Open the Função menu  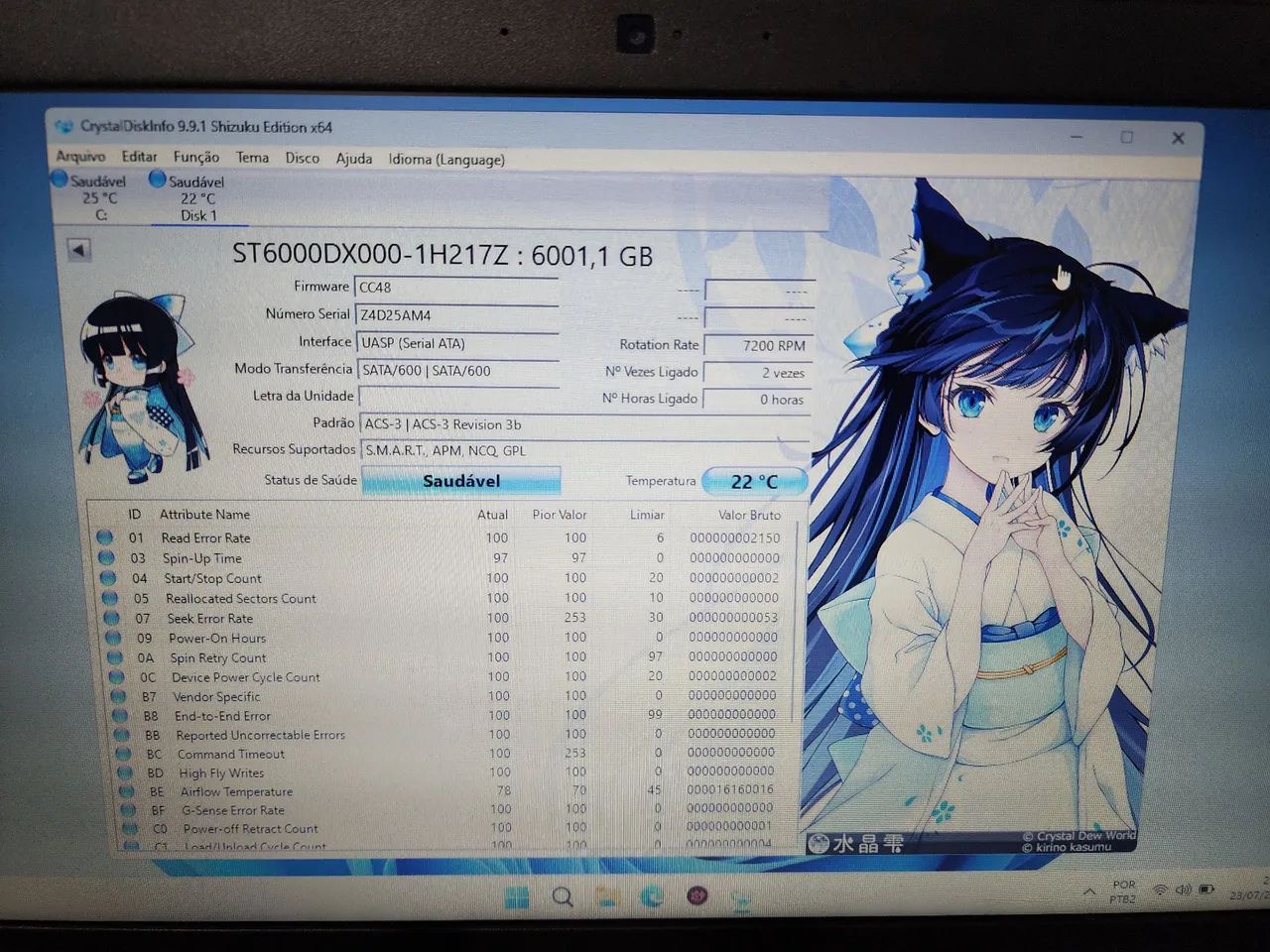[x=196, y=158]
